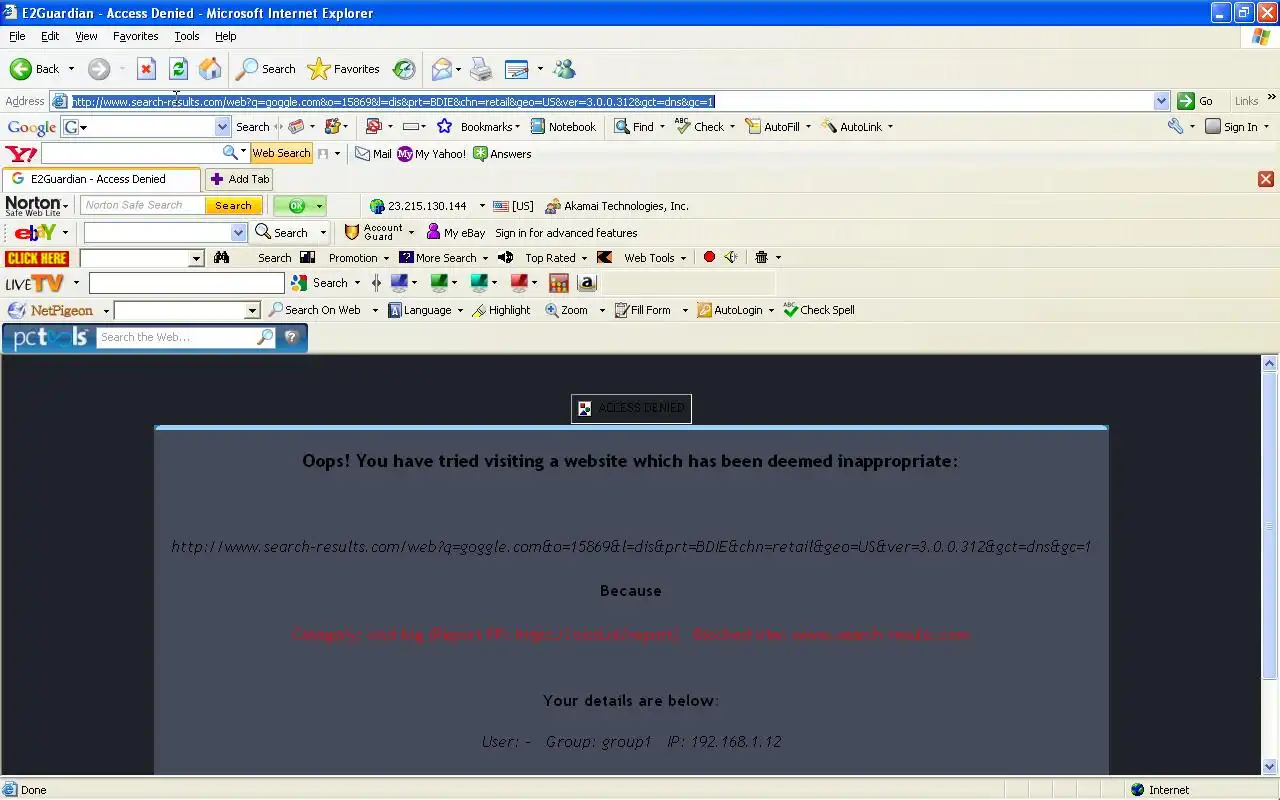This screenshot has width=1280, height=800.
Task: Click the Yahoo! logo icon
Action: [21, 154]
